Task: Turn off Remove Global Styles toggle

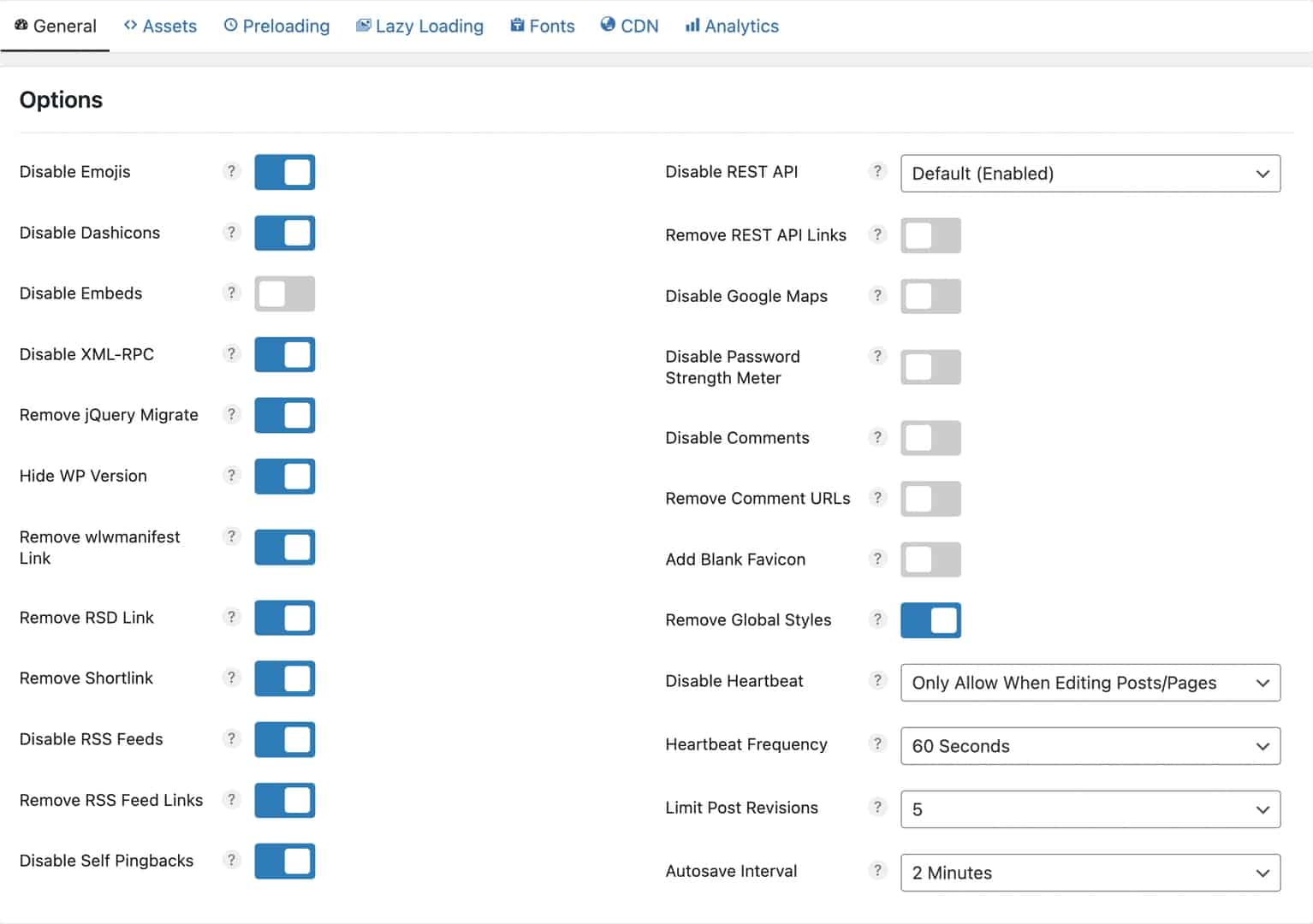Action: tap(931, 620)
